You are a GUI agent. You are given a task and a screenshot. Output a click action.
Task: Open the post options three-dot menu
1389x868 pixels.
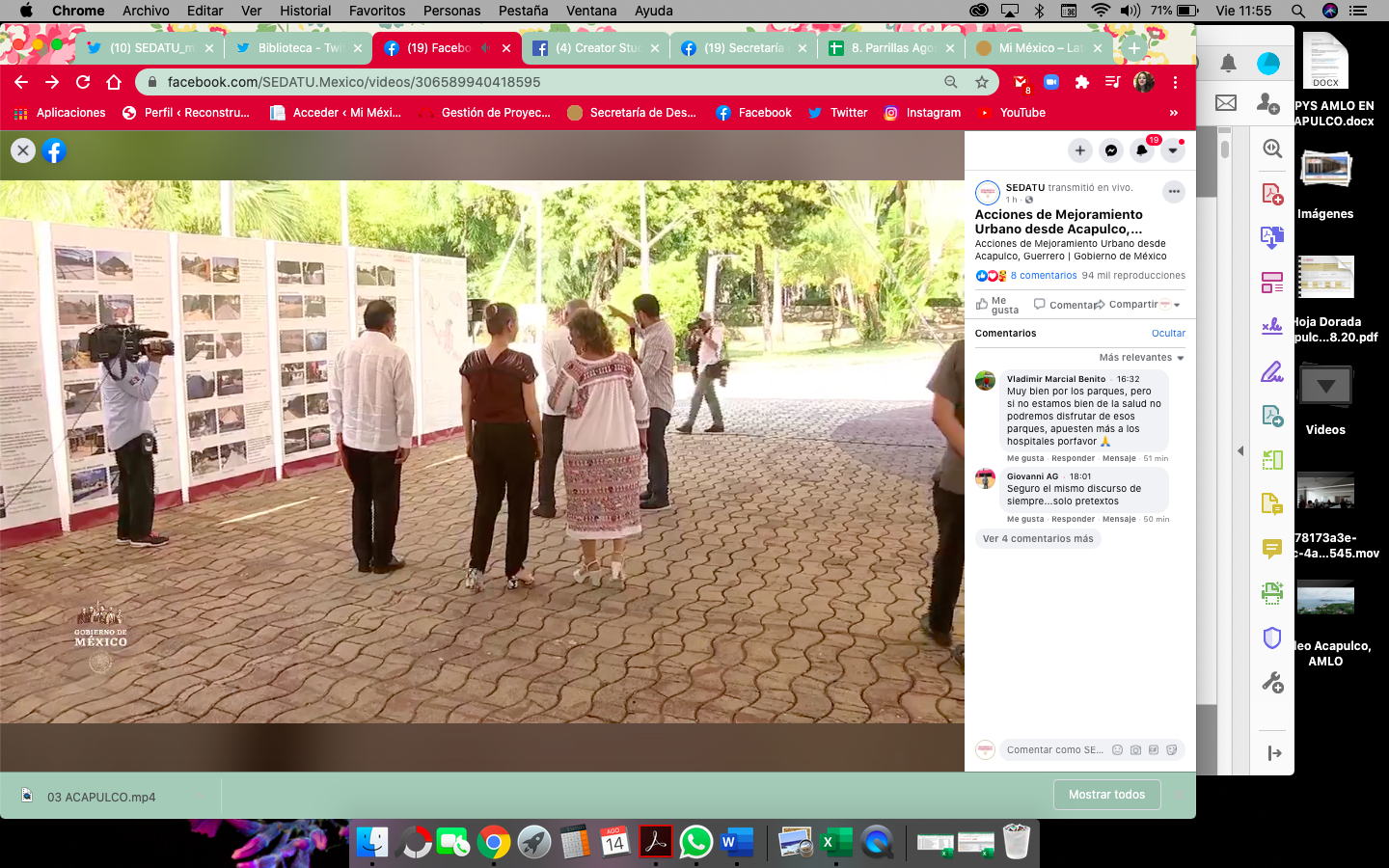click(x=1174, y=192)
